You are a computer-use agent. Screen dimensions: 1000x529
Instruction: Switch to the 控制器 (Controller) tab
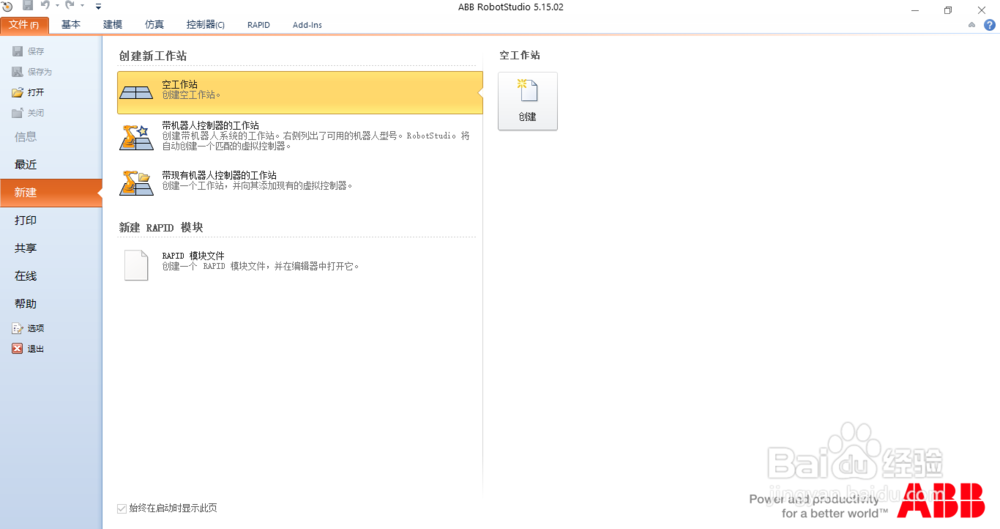coord(205,25)
